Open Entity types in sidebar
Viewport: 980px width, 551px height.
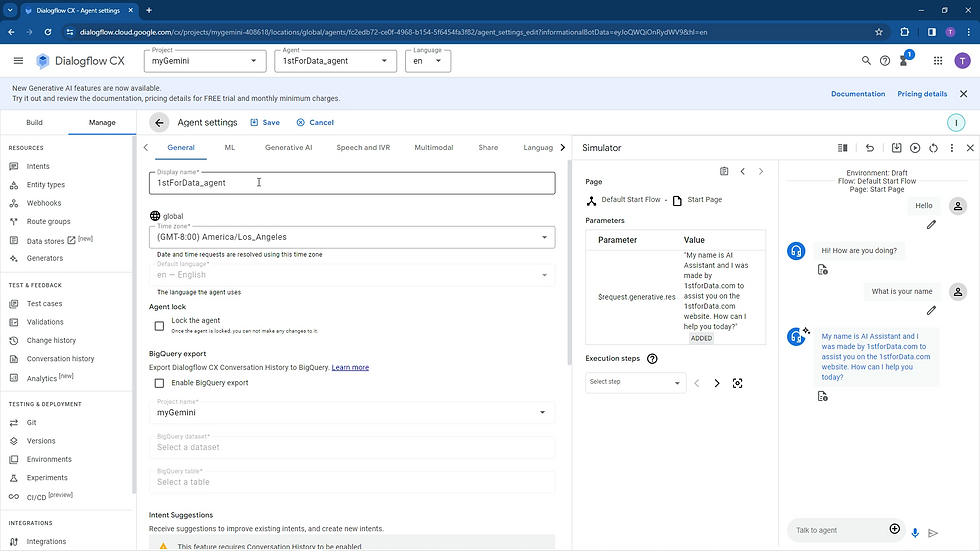(x=46, y=185)
